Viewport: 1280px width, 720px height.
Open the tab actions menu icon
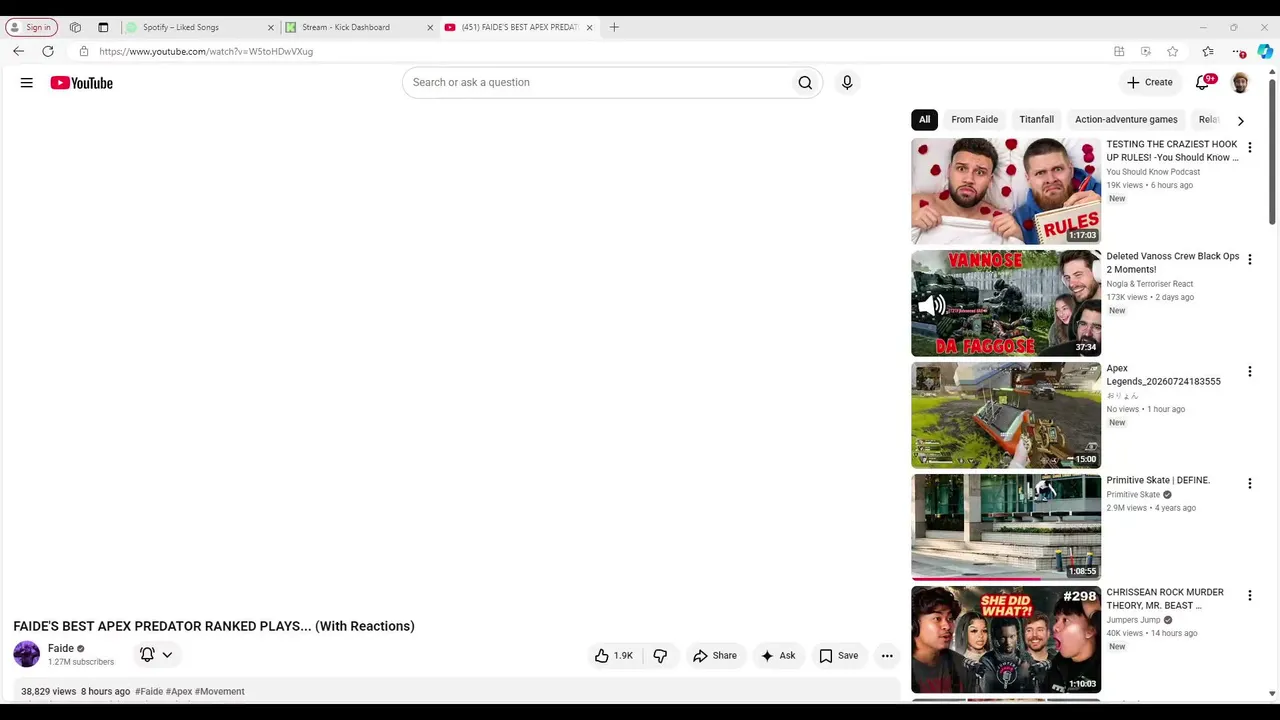[x=103, y=28]
